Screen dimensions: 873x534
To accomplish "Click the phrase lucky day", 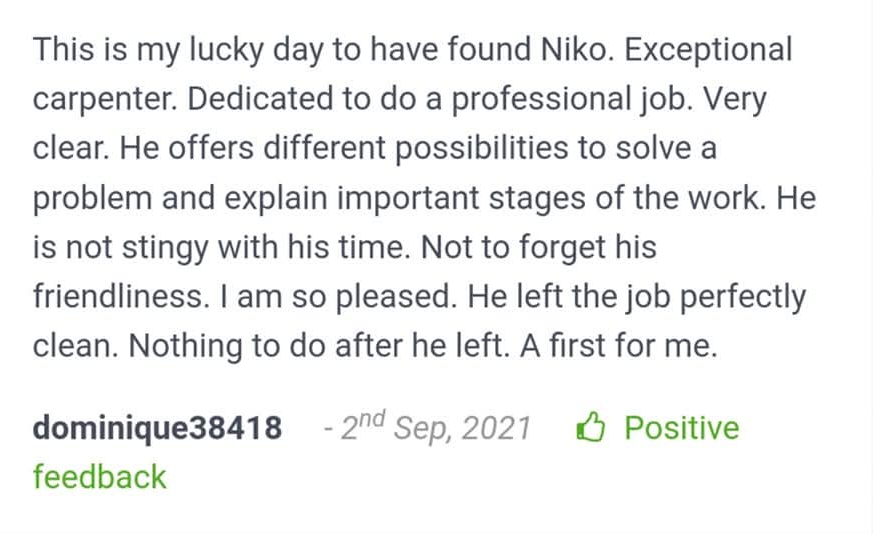I will (x=256, y=50).
